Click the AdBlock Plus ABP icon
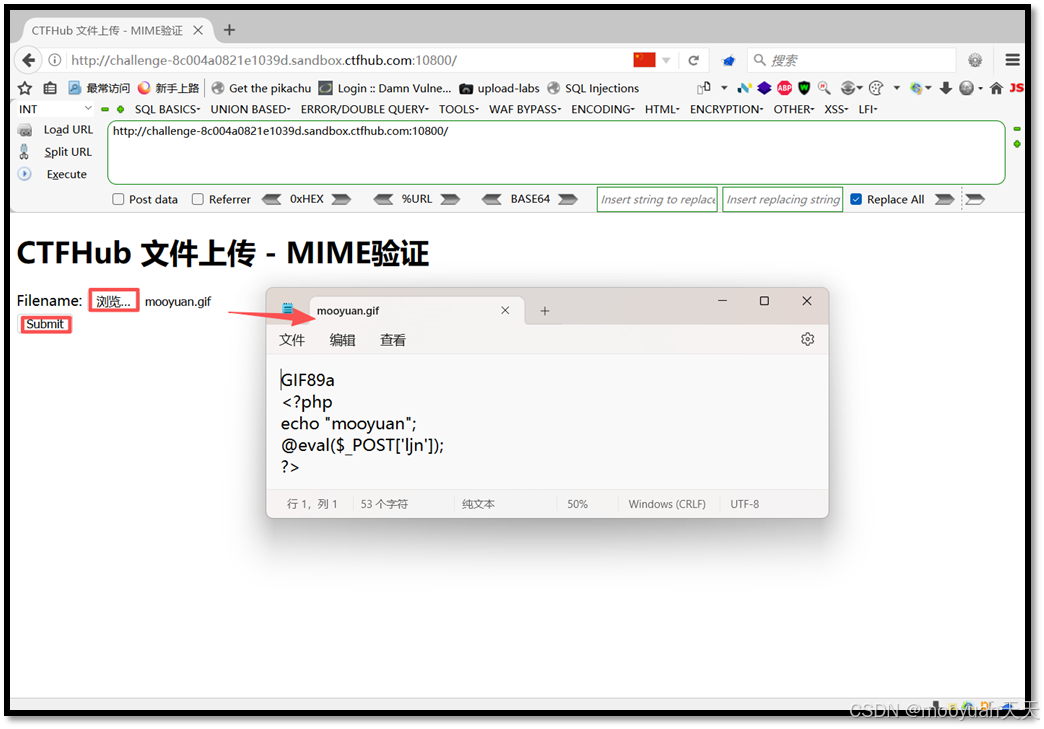The width and height of the screenshot is (1044, 729). (784, 88)
